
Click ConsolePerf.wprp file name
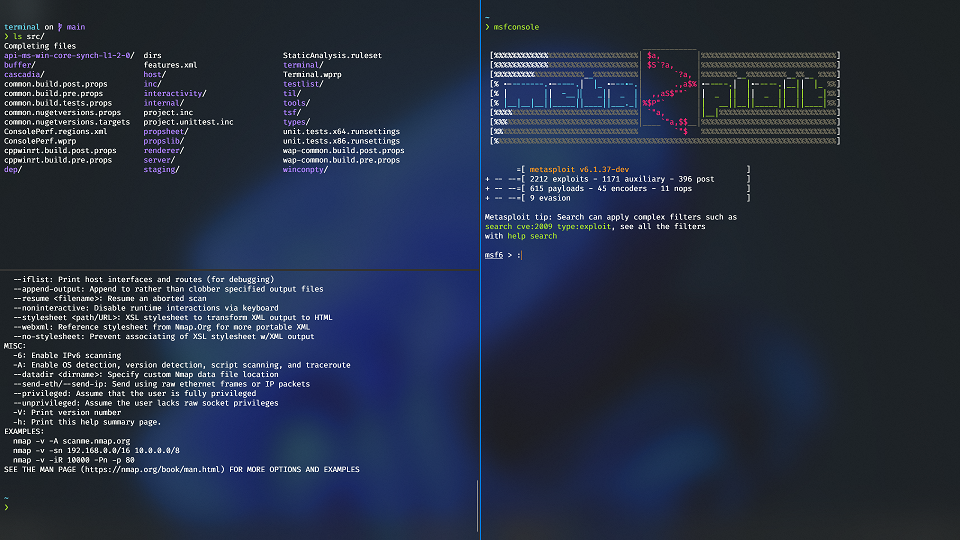[40, 141]
